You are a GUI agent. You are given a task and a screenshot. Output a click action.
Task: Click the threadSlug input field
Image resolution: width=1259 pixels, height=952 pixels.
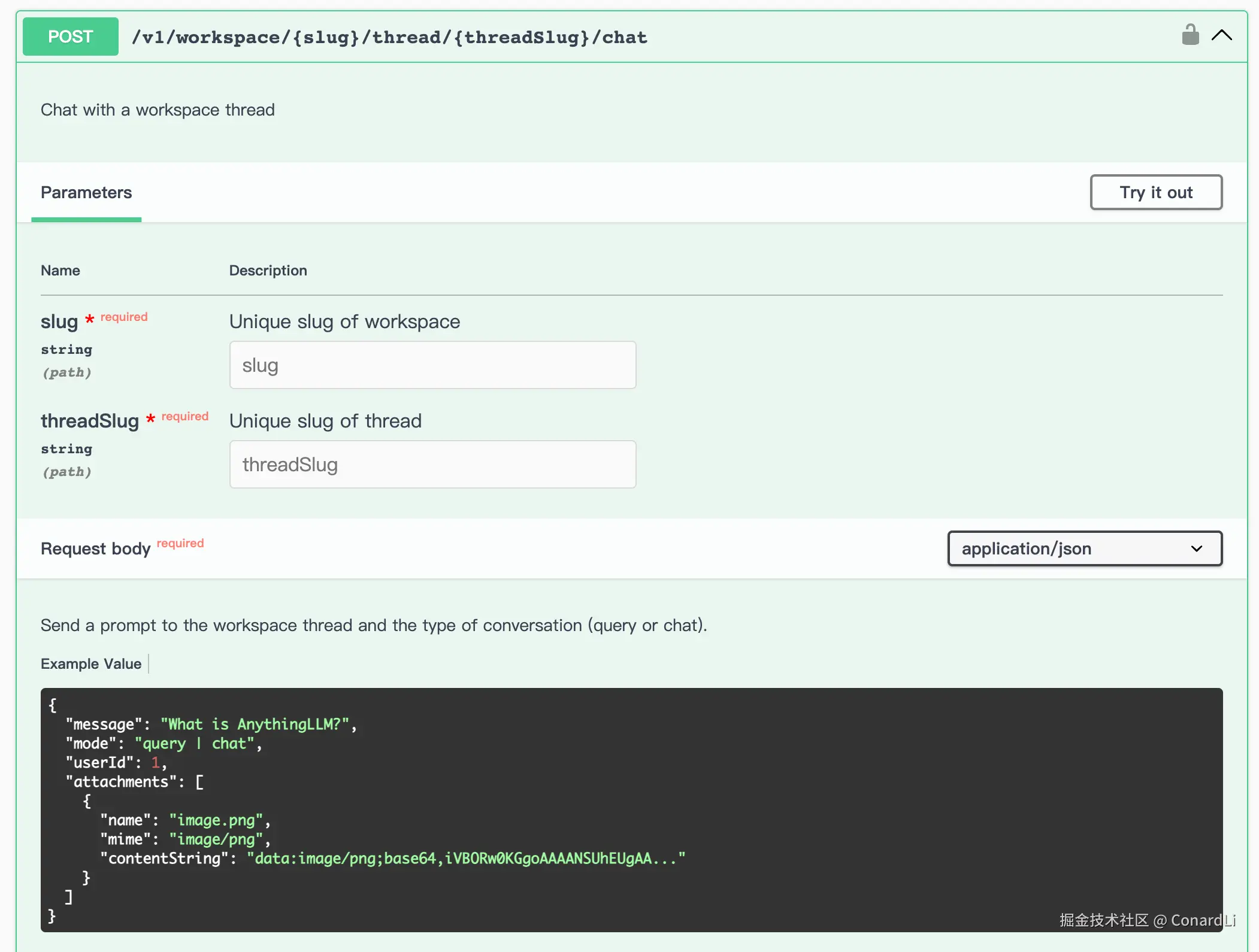click(432, 465)
